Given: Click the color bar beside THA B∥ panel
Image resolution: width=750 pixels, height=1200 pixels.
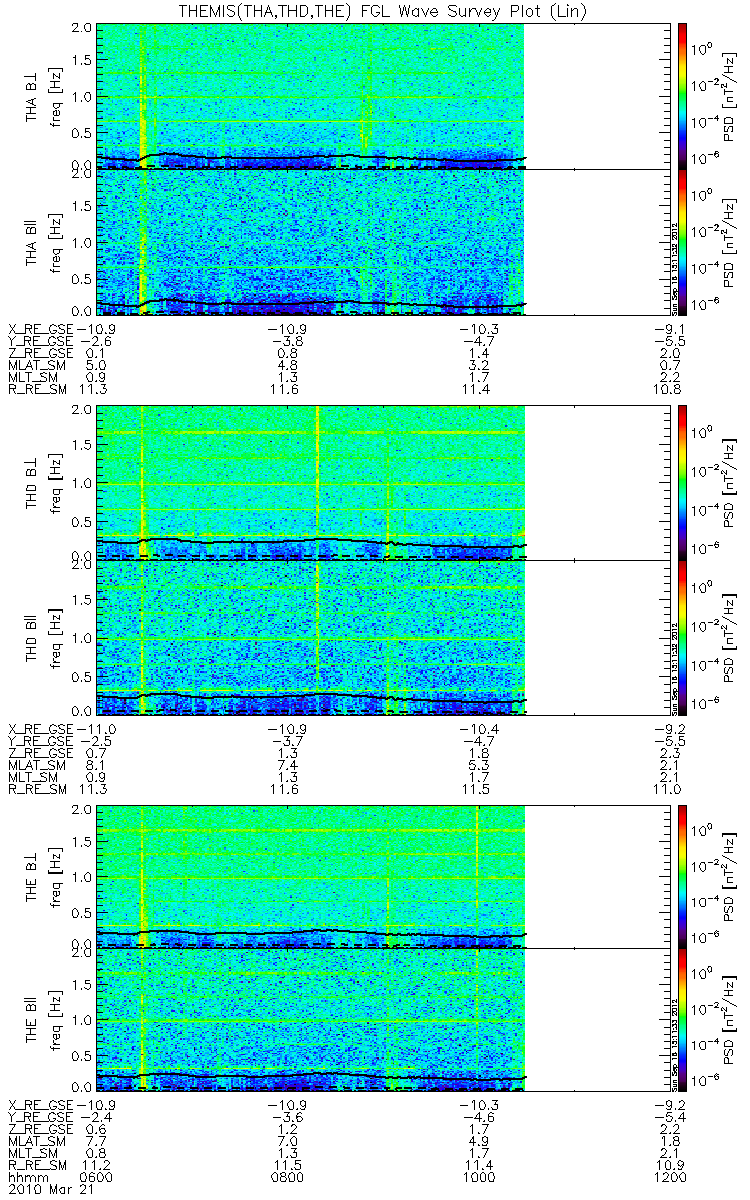Looking at the screenshot, I should click(683, 241).
